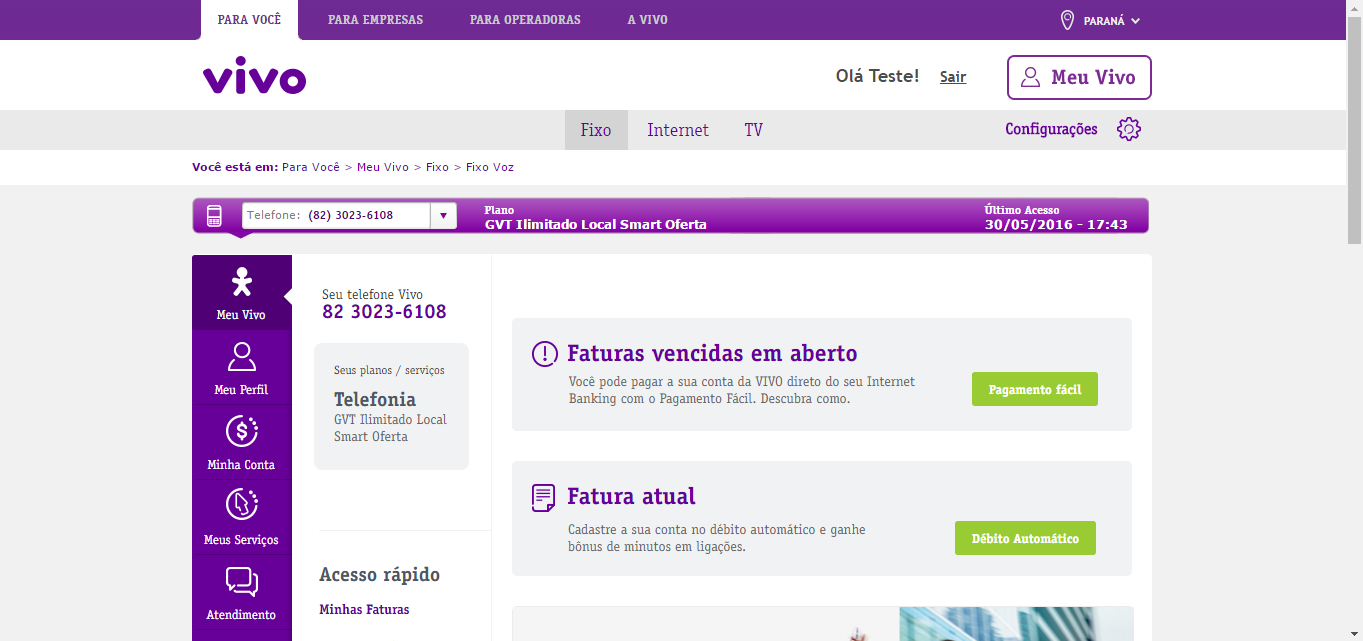The height and width of the screenshot is (641, 1363).
Task: Switch to Para Operadoras tab
Action: pyautogui.click(x=525, y=20)
